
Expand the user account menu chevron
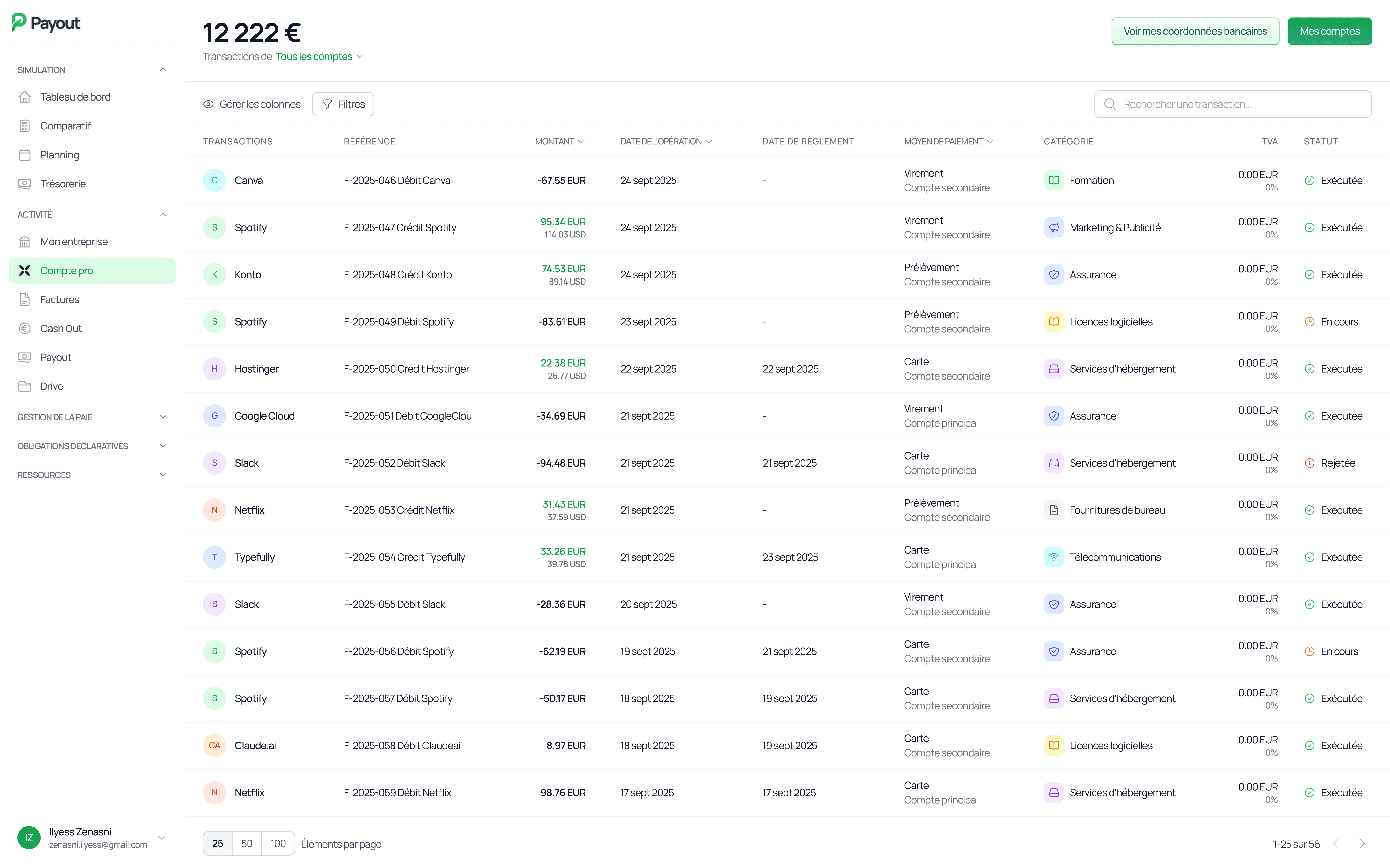coord(162,838)
